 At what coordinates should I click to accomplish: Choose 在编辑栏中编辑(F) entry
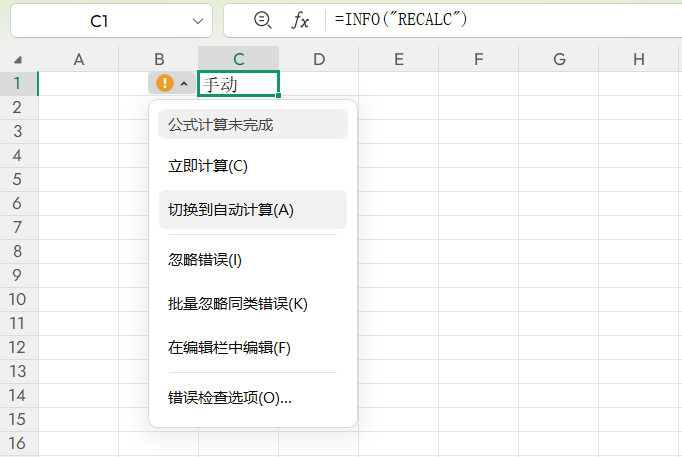click(253, 347)
